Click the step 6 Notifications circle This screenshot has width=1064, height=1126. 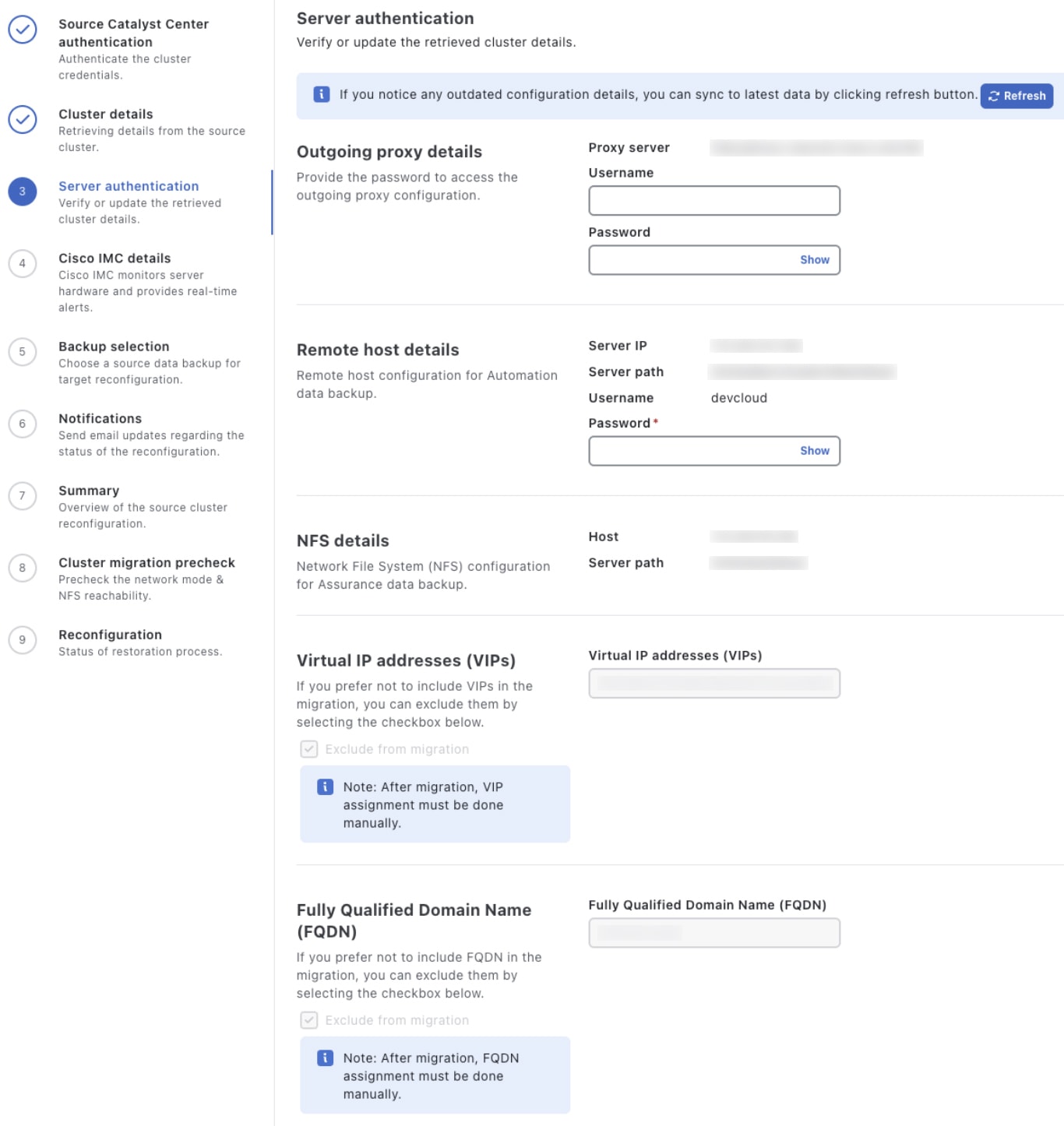click(x=23, y=424)
